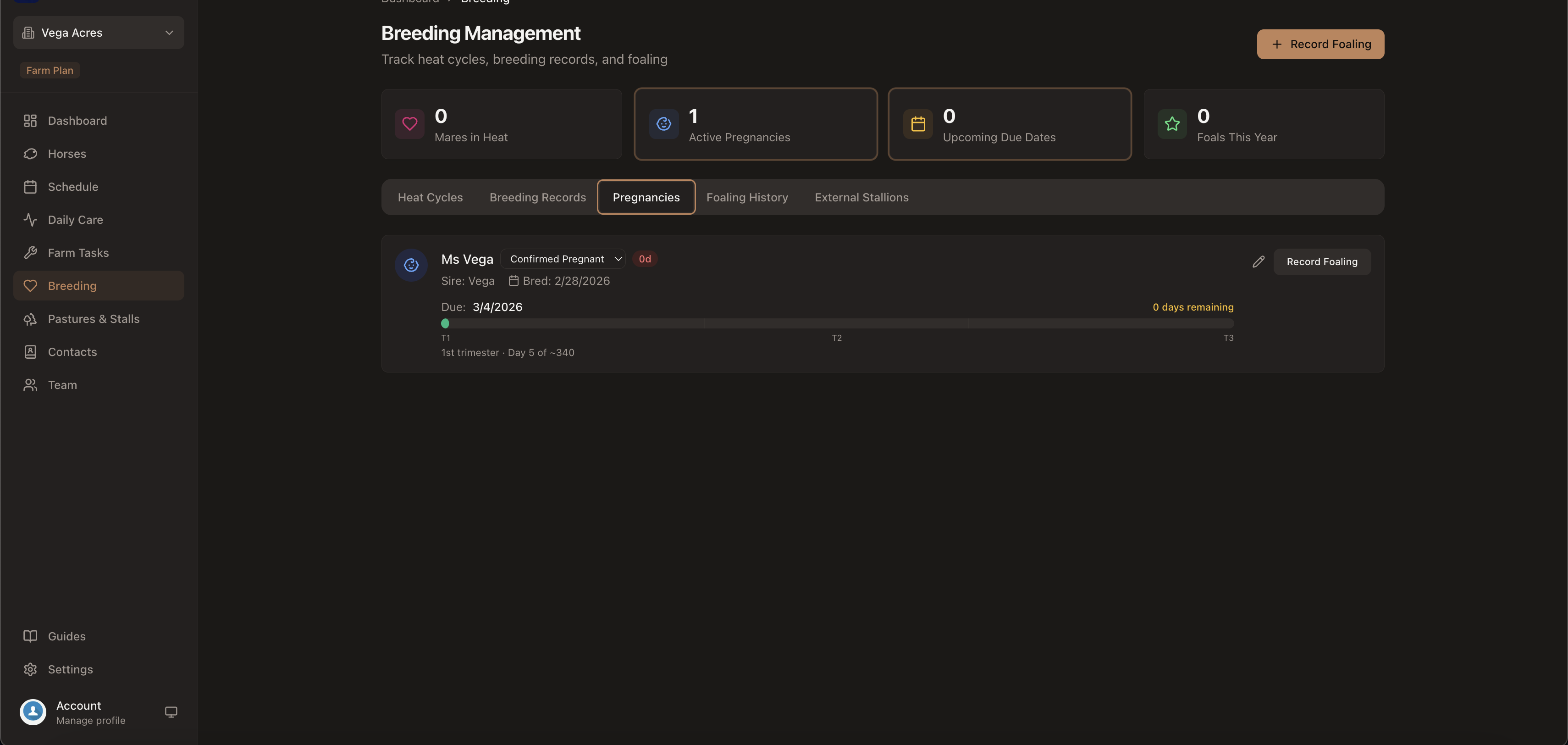Viewport: 1568px width, 745px height.
Task: Collapse the account display toggle near Manage profile
Action: click(x=171, y=712)
